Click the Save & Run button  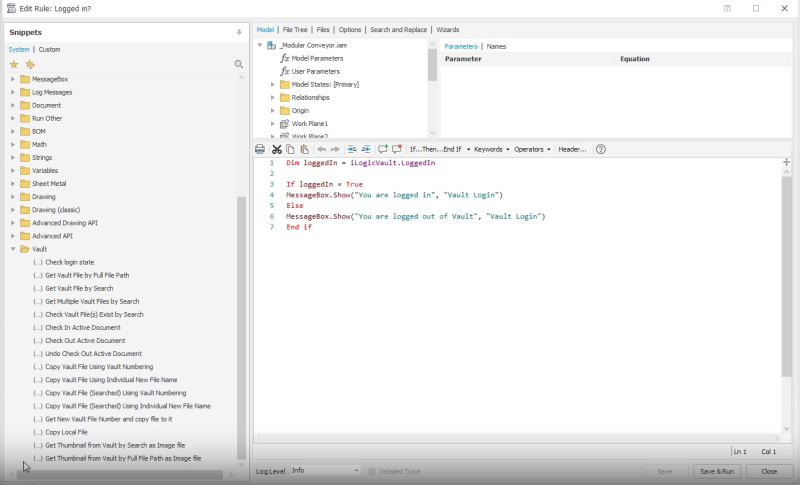pos(717,471)
